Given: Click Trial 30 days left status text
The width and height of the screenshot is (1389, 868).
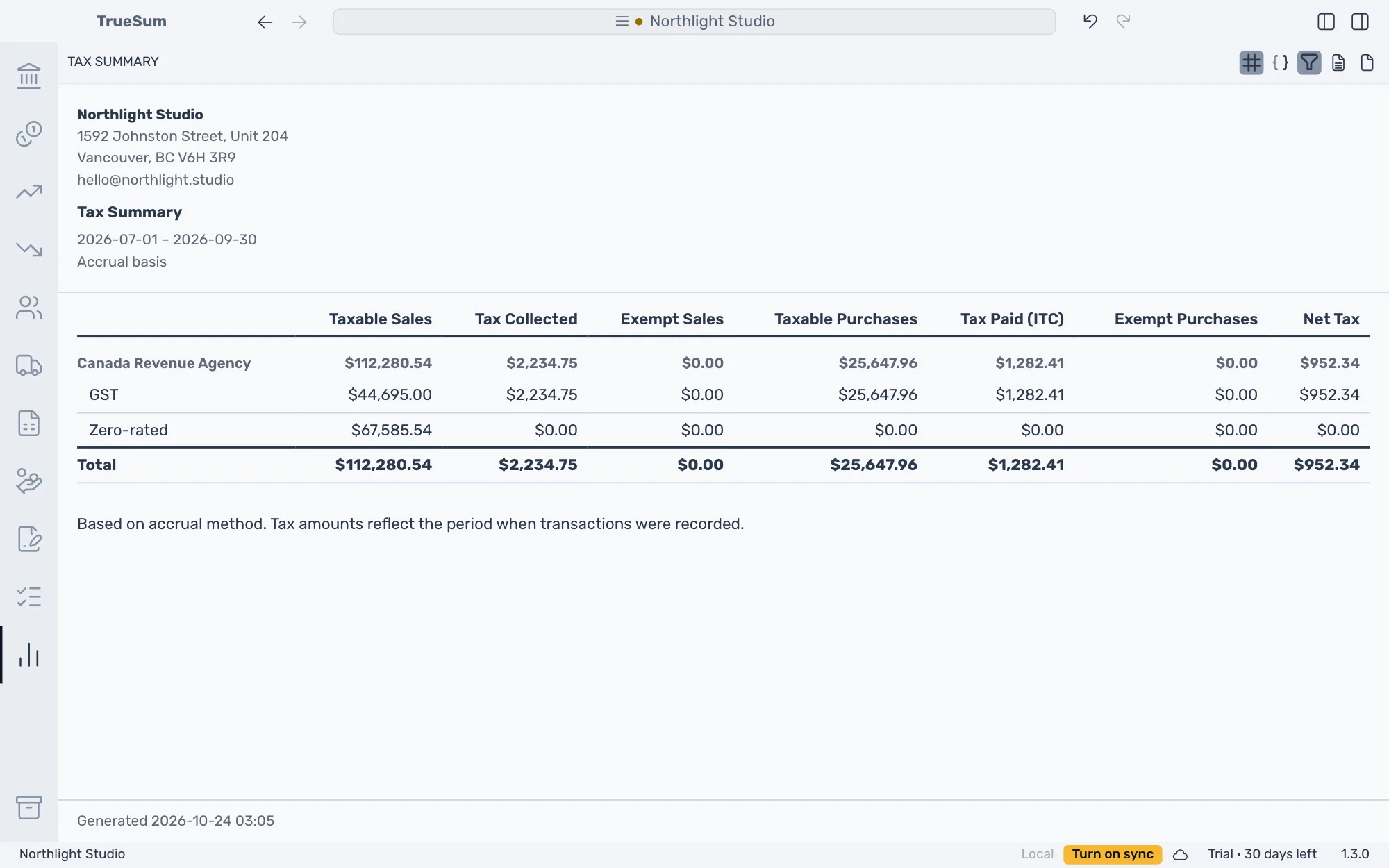Looking at the screenshot, I should [x=1262, y=854].
